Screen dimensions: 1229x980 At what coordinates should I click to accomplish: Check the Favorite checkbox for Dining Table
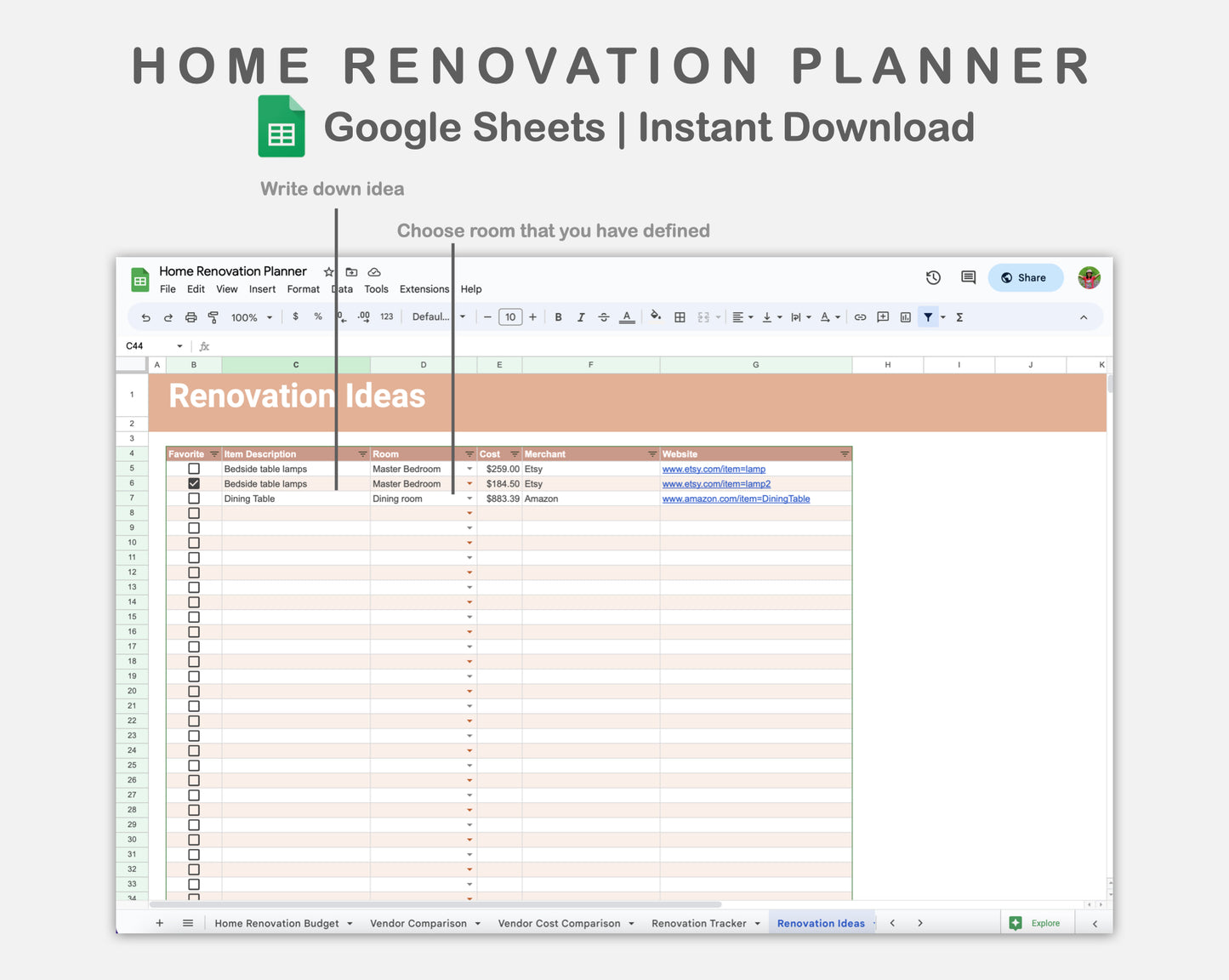point(194,499)
